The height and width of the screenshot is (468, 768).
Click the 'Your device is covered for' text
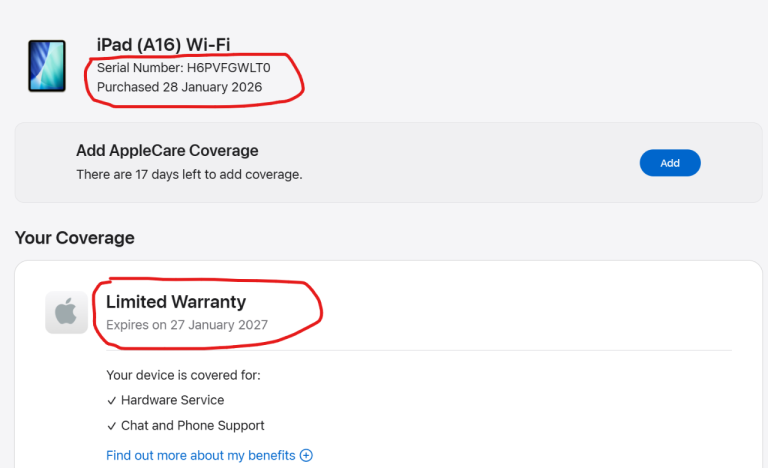tap(183, 375)
